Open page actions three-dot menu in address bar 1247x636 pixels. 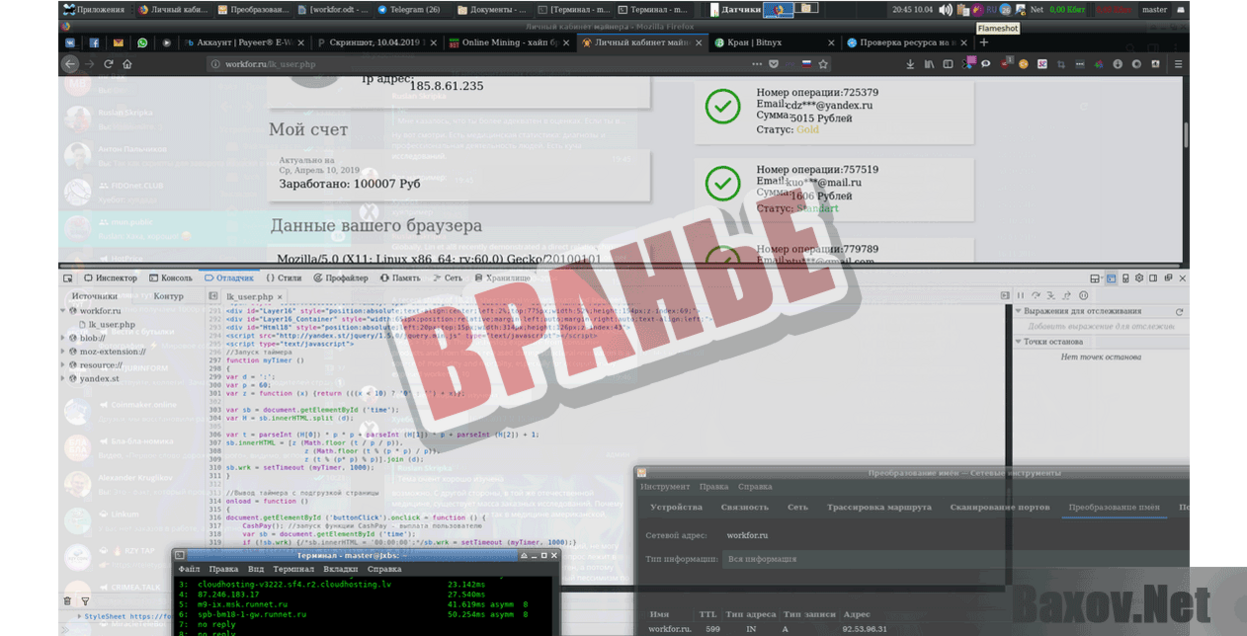(755, 64)
